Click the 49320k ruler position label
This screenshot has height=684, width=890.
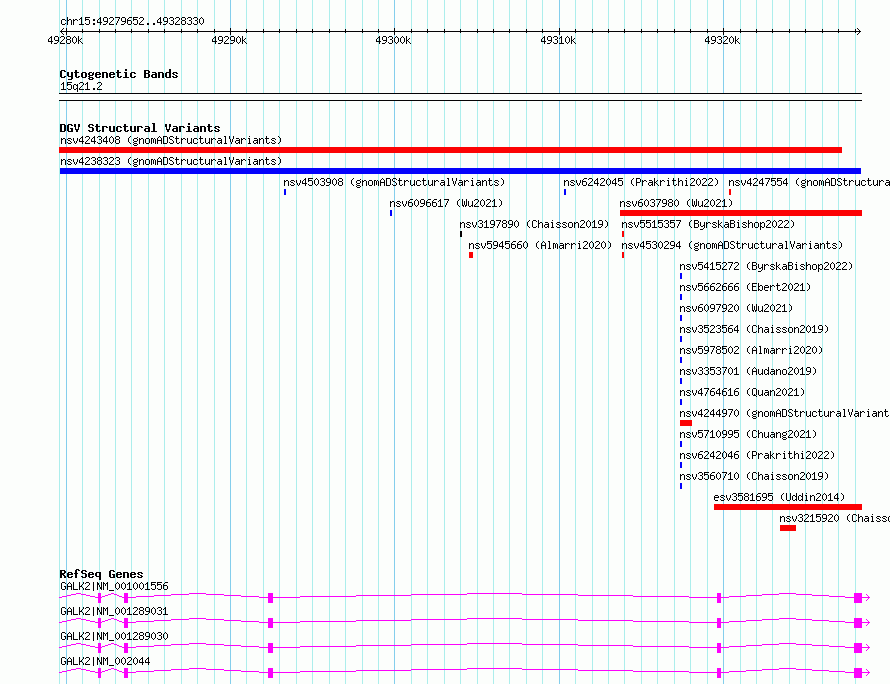click(x=722, y=40)
